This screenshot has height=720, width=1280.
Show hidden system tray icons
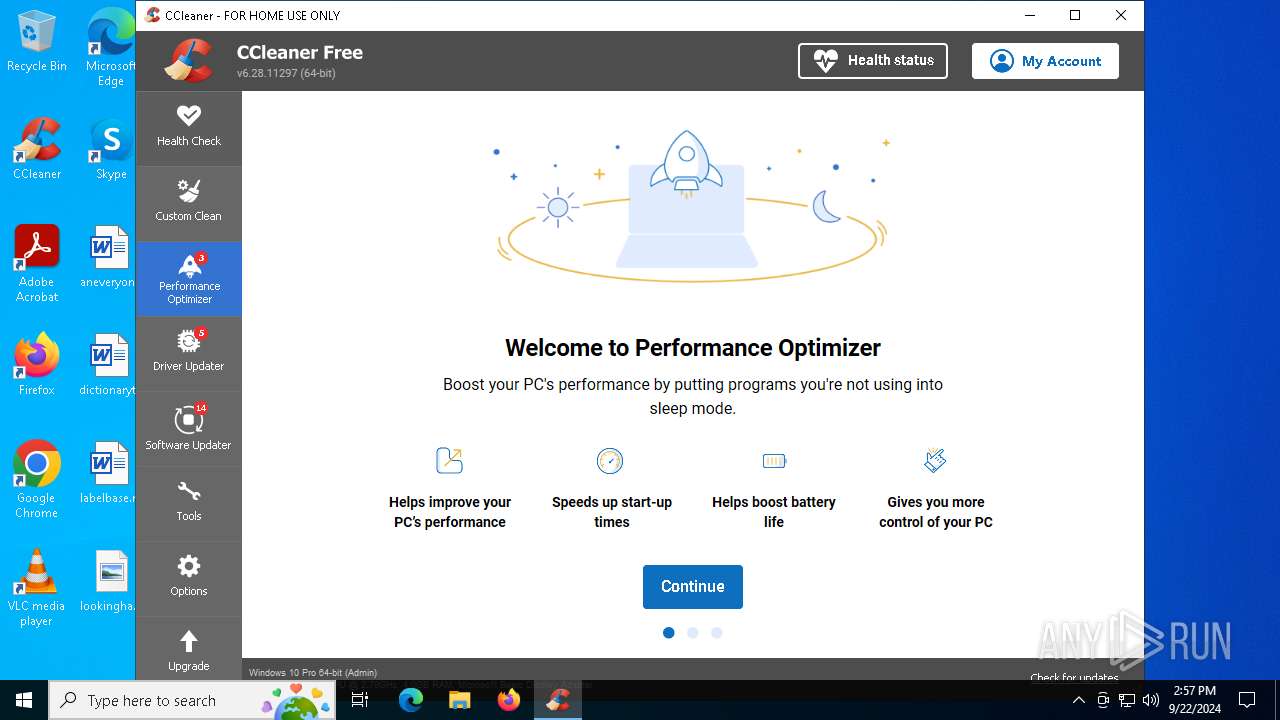(x=1078, y=700)
